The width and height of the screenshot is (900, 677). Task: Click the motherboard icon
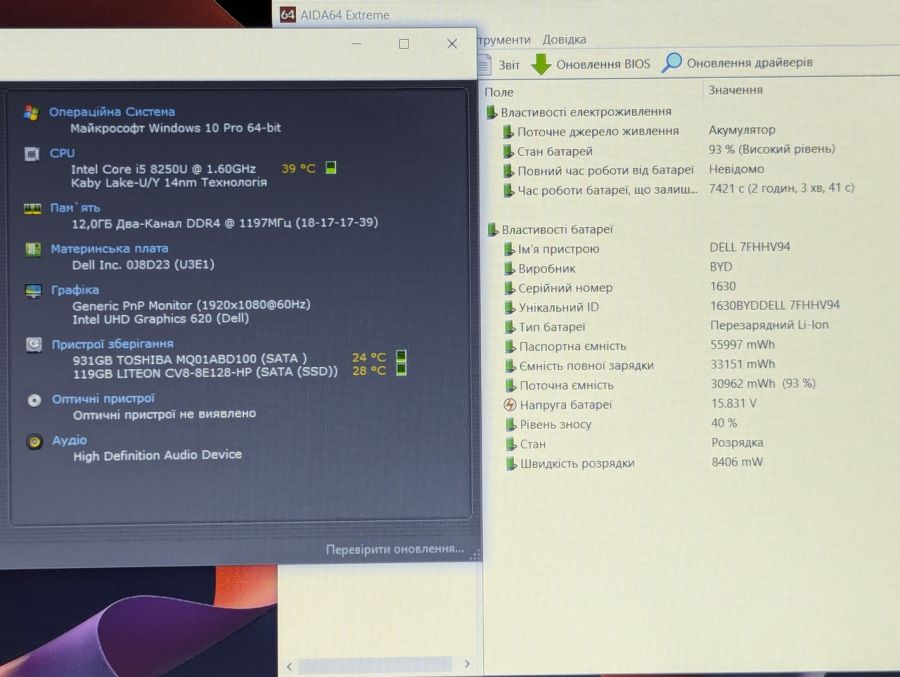(33, 249)
